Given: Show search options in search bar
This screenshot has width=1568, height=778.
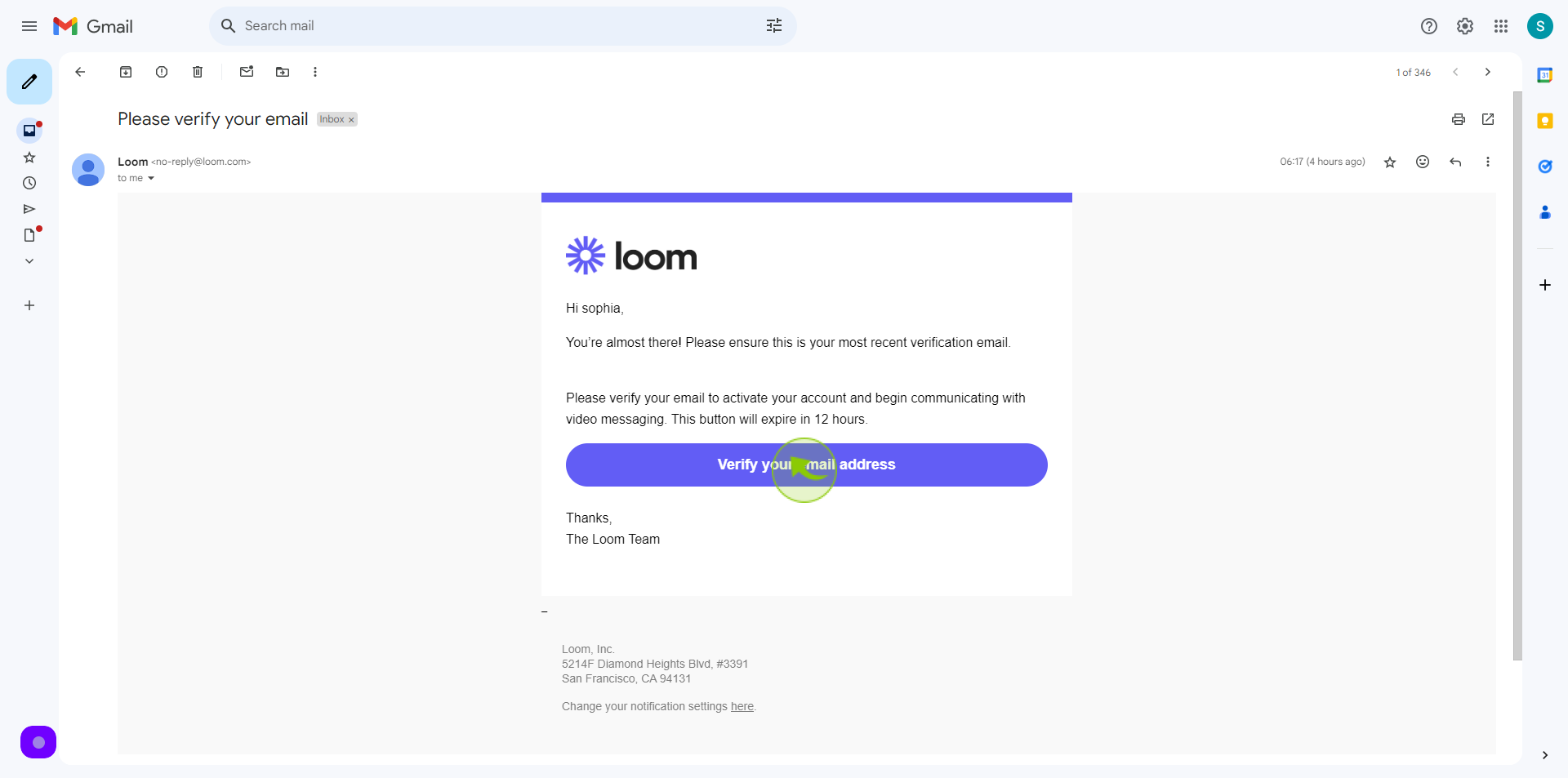Looking at the screenshot, I should pyautogui.click(x=774, y=26).
